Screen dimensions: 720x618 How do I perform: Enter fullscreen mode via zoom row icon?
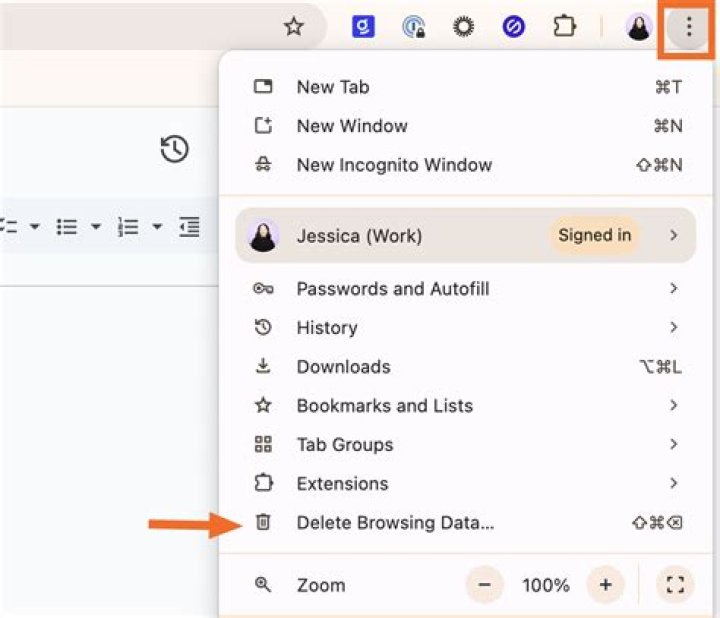(675, 585)
